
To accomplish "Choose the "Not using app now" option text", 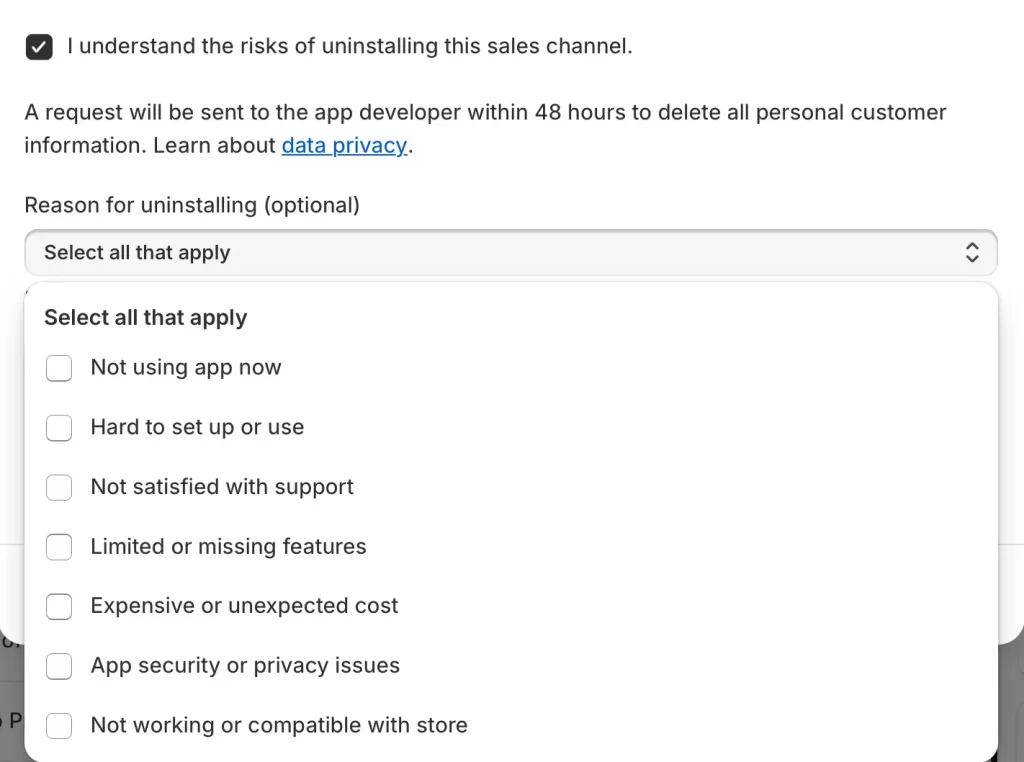I will click(186, 367).
